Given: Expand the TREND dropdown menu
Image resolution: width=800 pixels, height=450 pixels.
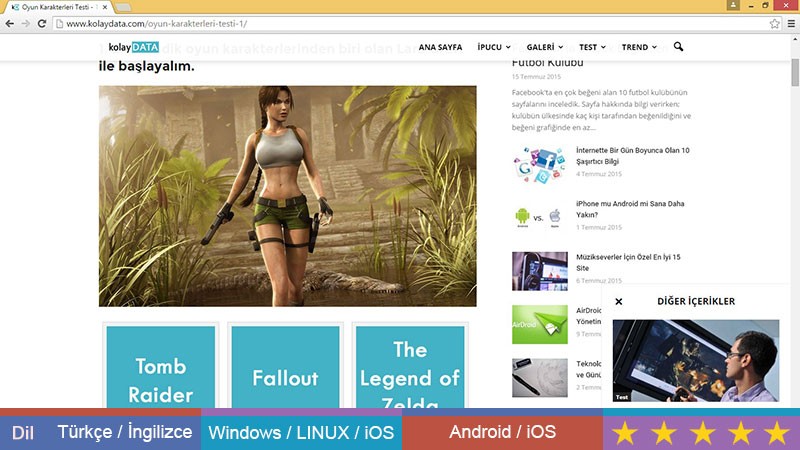Looking at the screenshot, I should (639, 47).
